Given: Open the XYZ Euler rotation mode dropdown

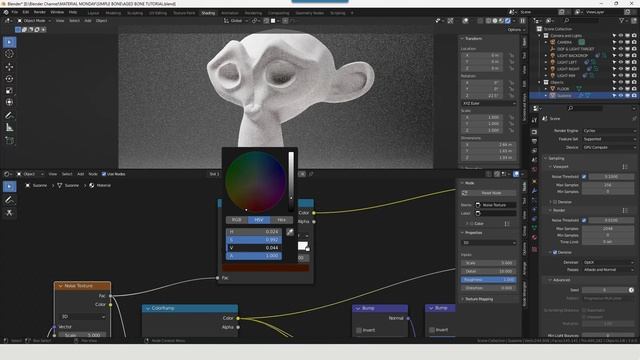Looking at the screenshot, I should point(489,103).
